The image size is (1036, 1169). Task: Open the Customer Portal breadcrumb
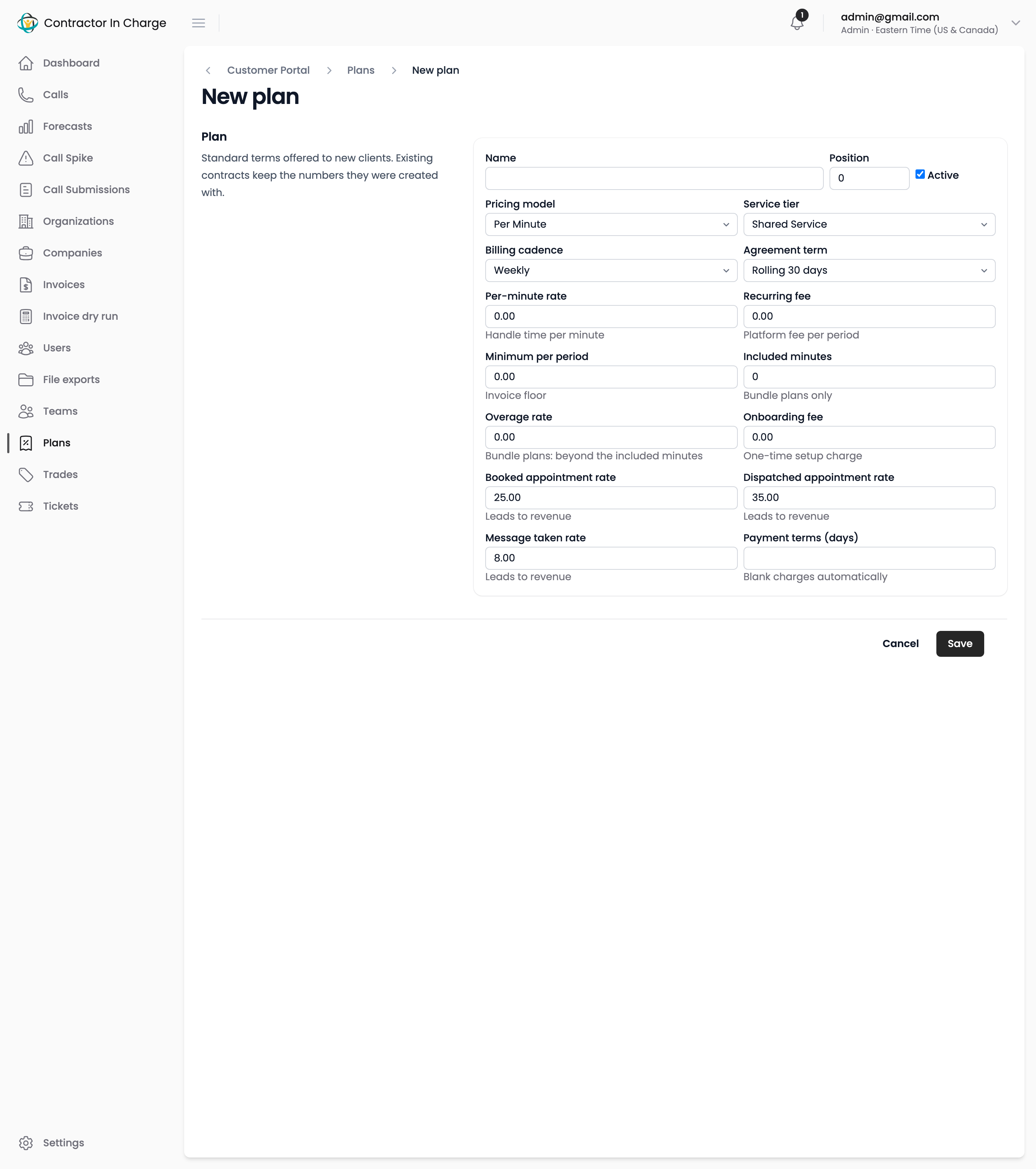268,70
